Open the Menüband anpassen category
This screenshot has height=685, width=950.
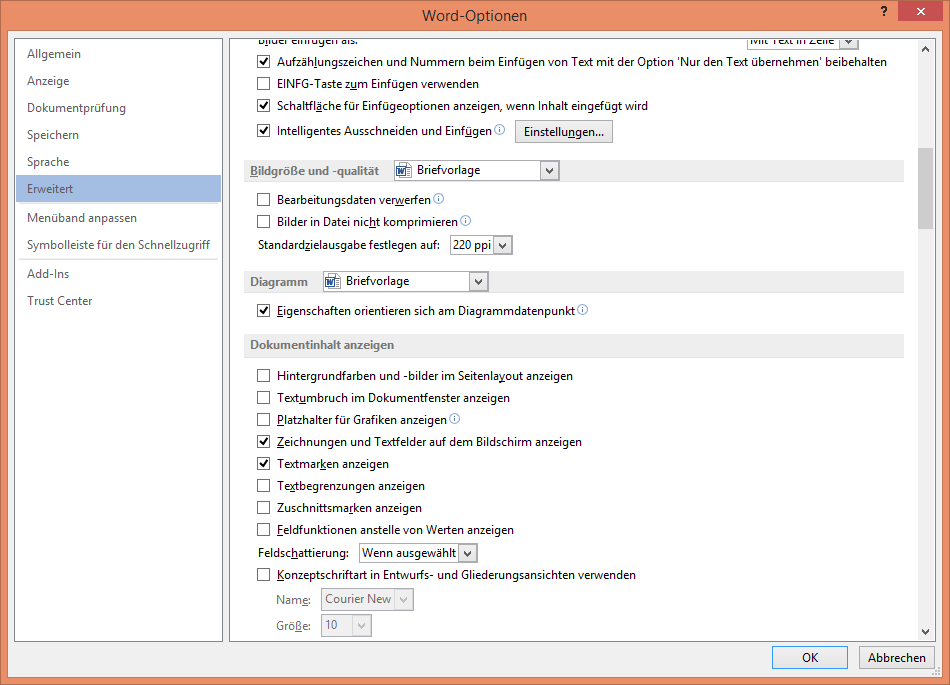(82, 218)
